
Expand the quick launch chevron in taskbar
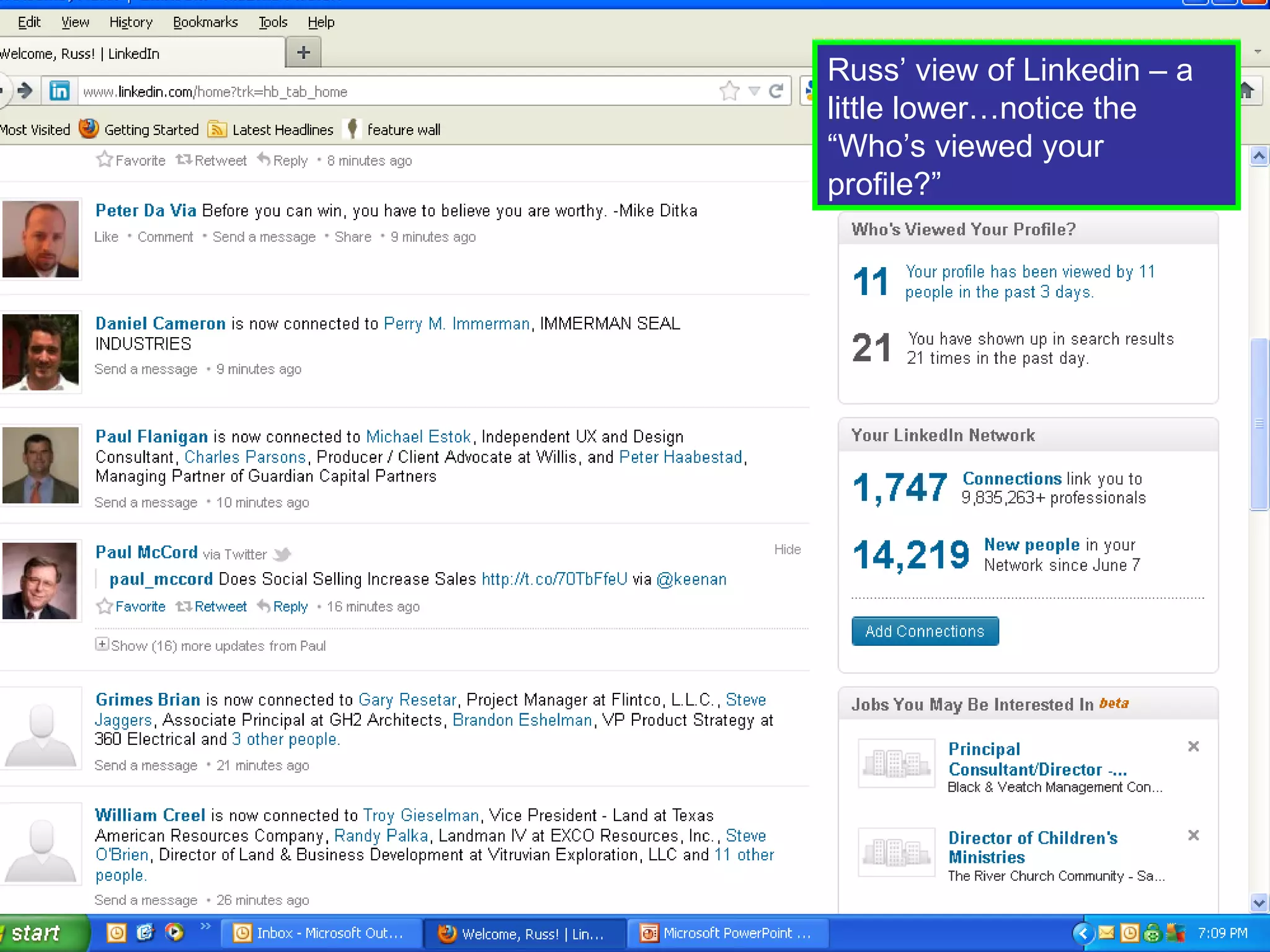205,926
